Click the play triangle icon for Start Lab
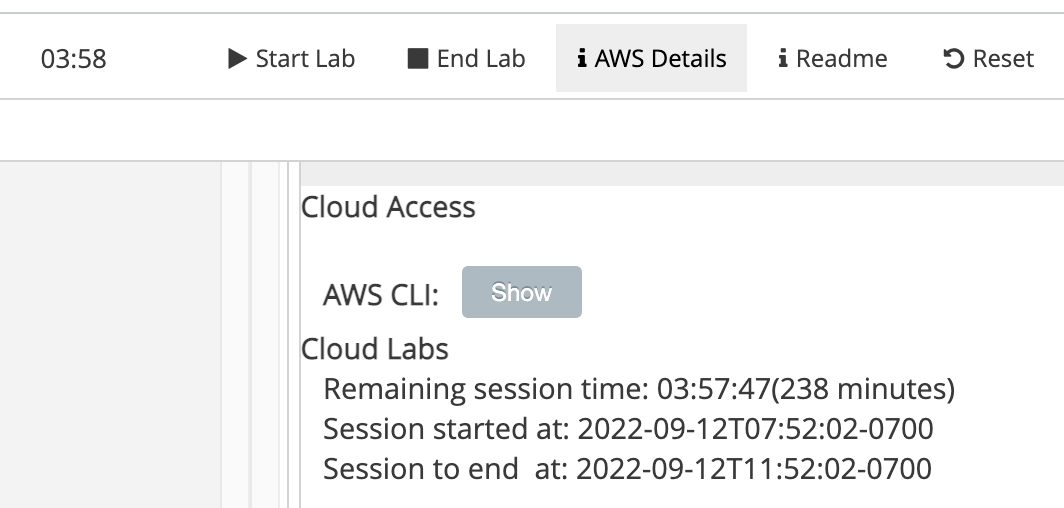1064x508 pixels. click(237, 59)
